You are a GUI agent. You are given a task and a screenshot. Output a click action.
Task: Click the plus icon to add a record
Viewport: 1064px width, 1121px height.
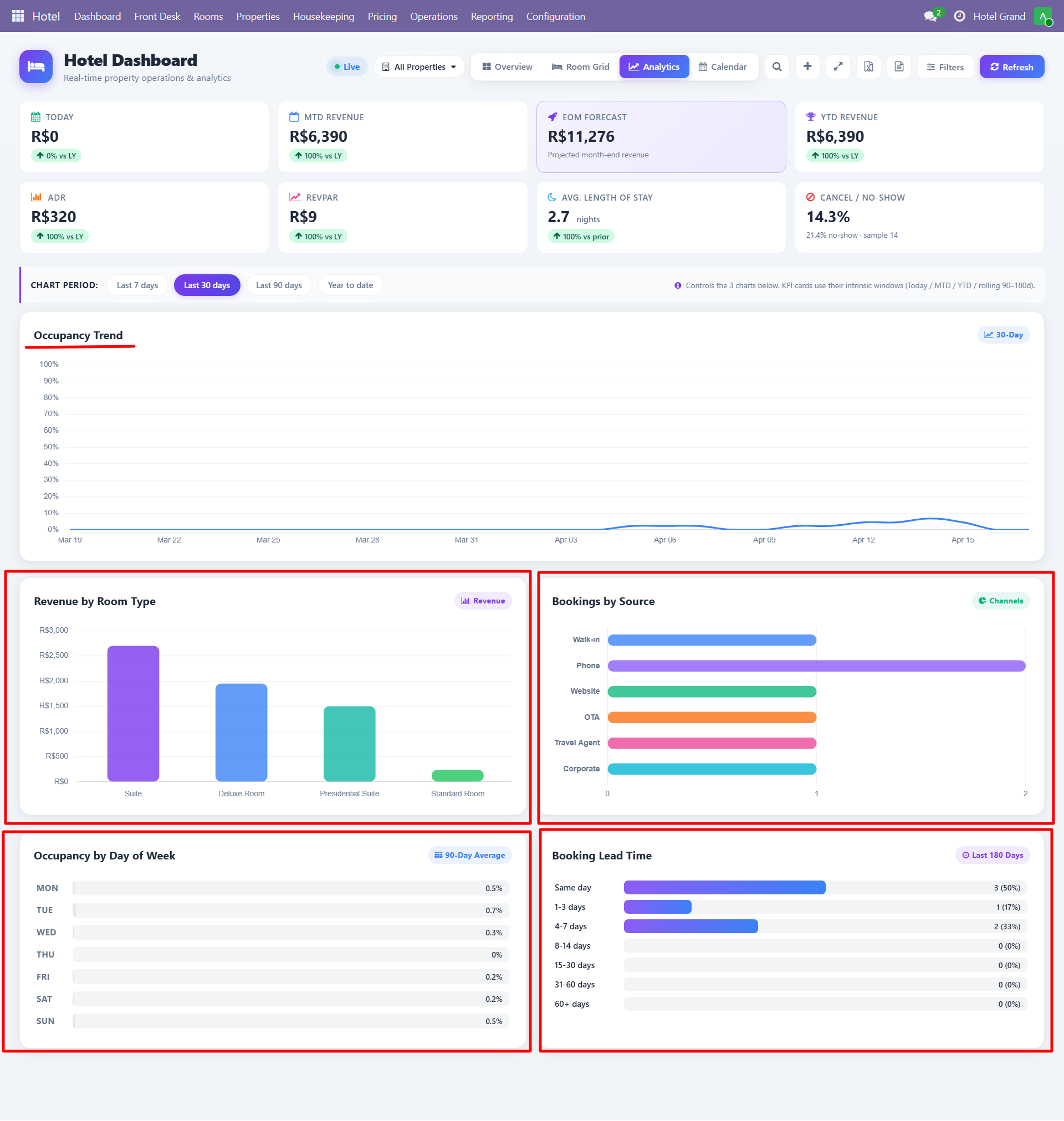tap(807, 66)
